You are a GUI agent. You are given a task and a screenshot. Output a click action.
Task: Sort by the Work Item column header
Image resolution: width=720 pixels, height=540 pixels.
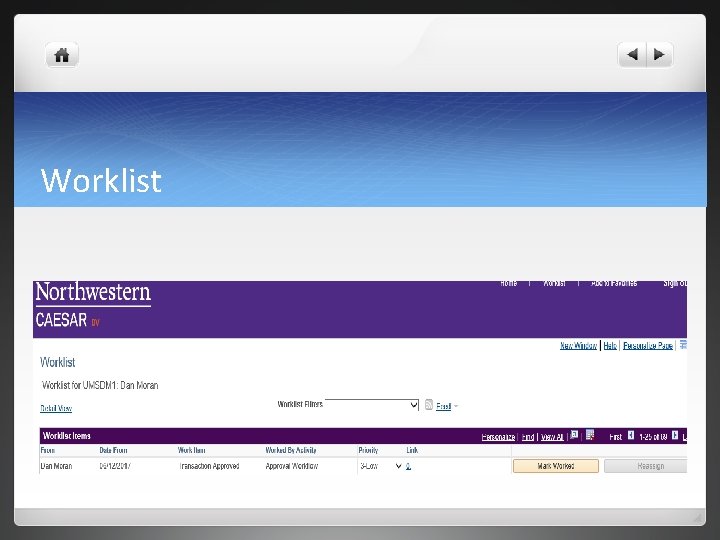[x=191, y=450]
